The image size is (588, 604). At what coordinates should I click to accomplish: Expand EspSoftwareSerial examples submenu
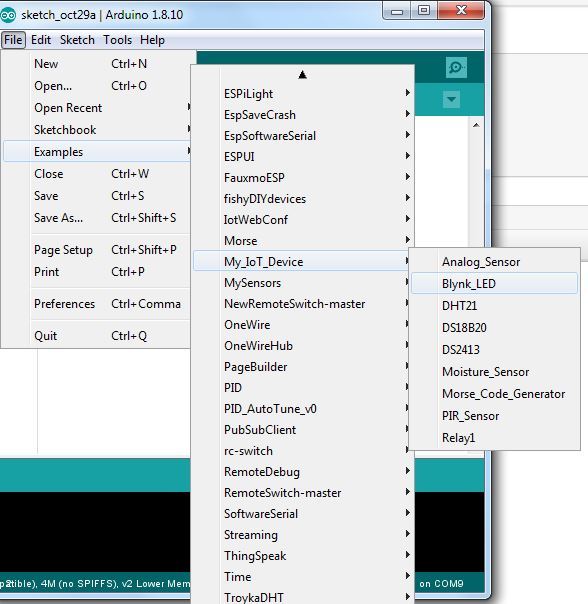click(x=302, y=136)
